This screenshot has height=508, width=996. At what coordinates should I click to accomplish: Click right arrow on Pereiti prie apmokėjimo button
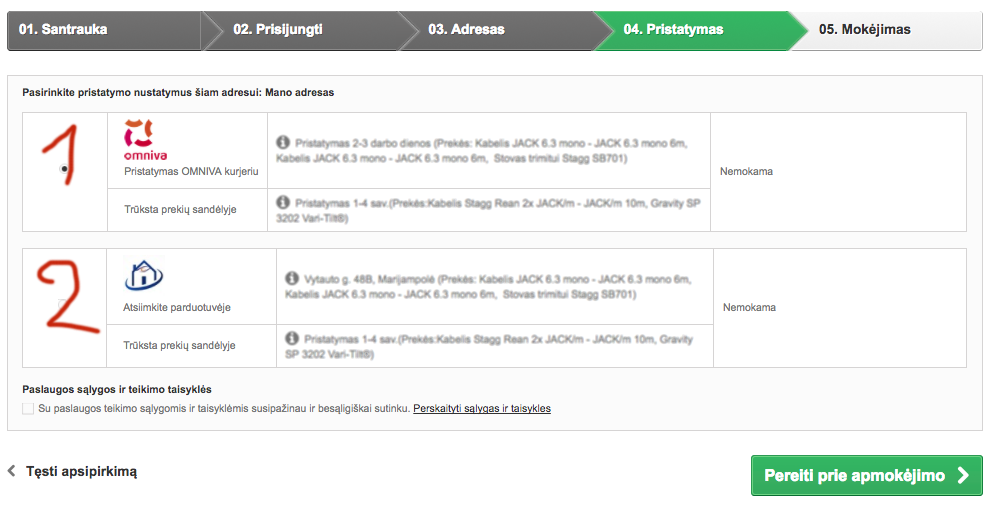click(x=964, y=475)
